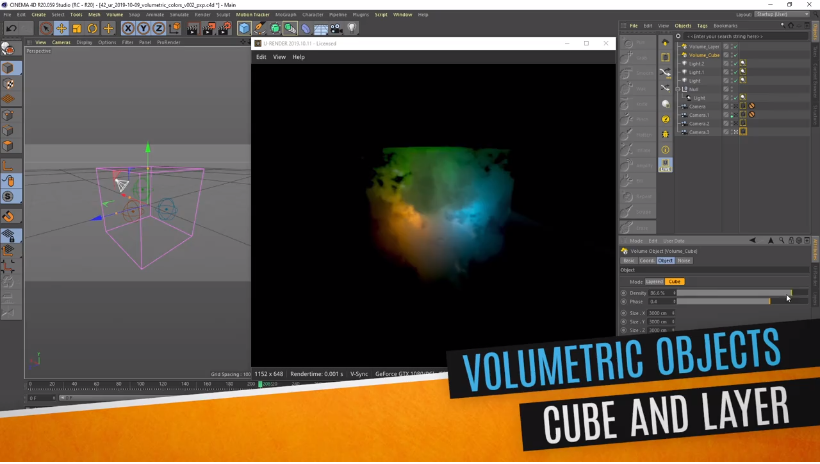Toggle render checkmark for Volume_Layer
This screenshot has width=820, height=464.
(x=735, y=46)
